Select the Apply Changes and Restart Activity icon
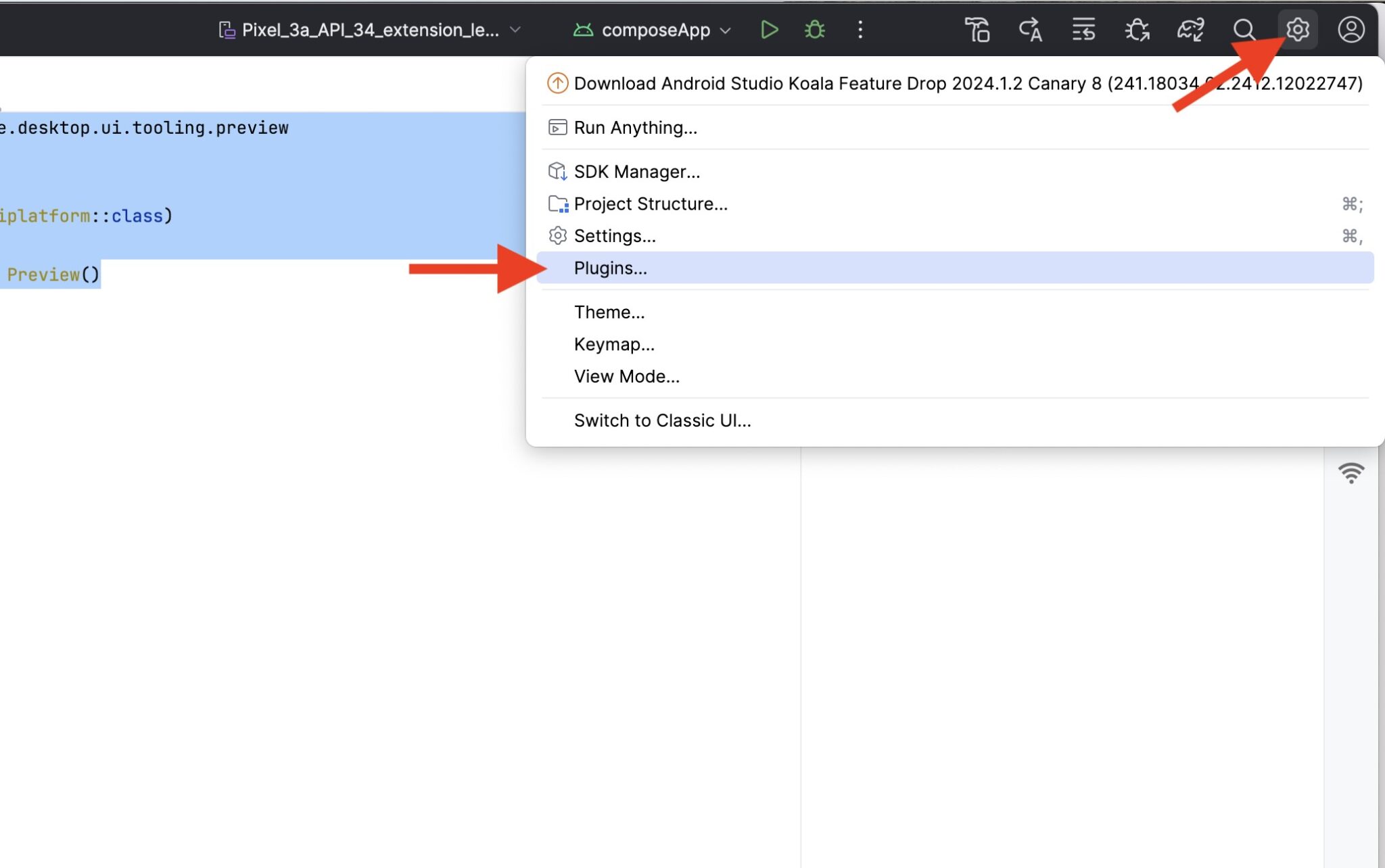1385x868 pixels. (1030, 29)
